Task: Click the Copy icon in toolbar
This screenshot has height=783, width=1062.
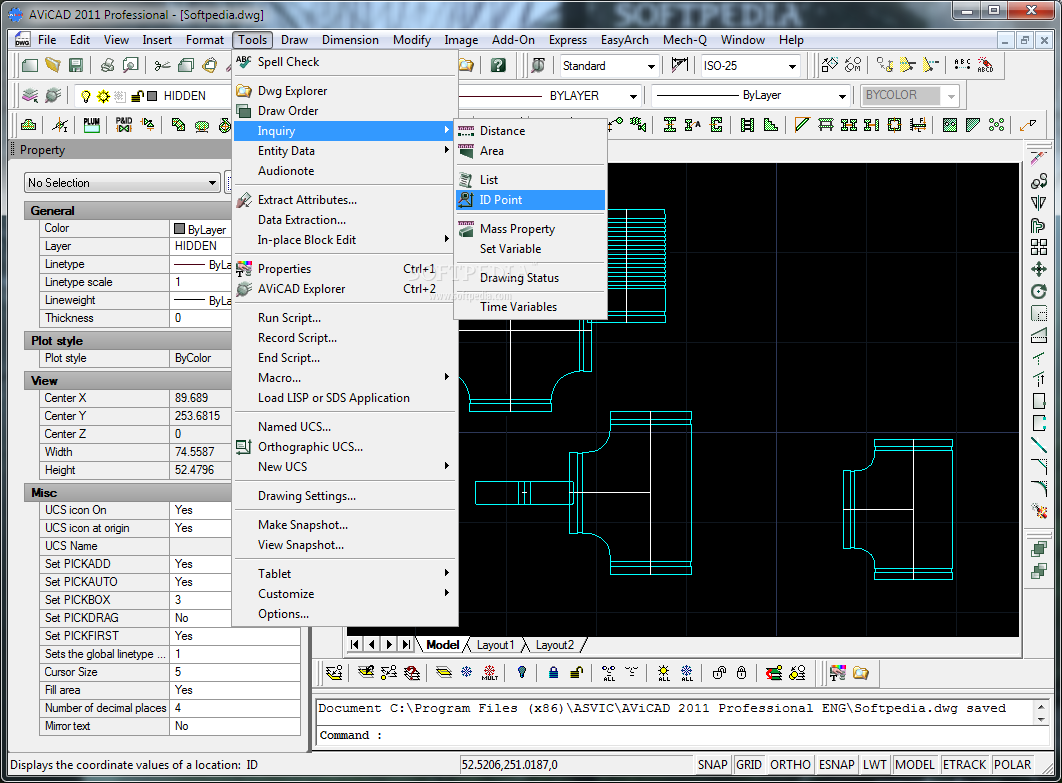Action: click(186, 65)
